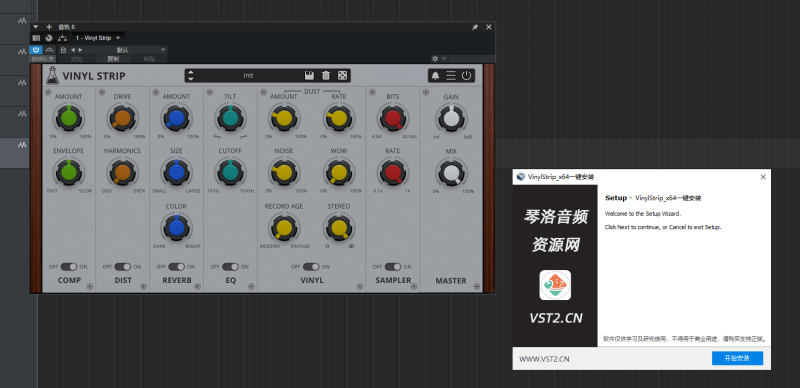Click the Record Age knob

tap(284, 228)
